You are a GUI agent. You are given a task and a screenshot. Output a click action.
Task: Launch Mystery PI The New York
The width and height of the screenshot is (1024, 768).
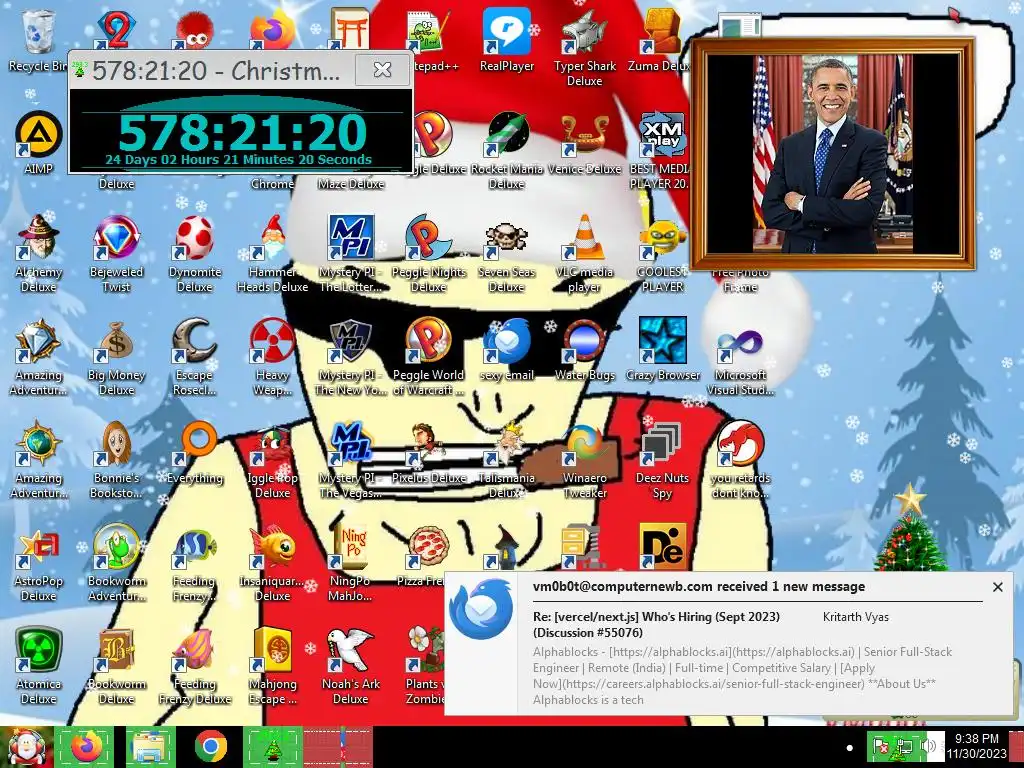(351, 357)
